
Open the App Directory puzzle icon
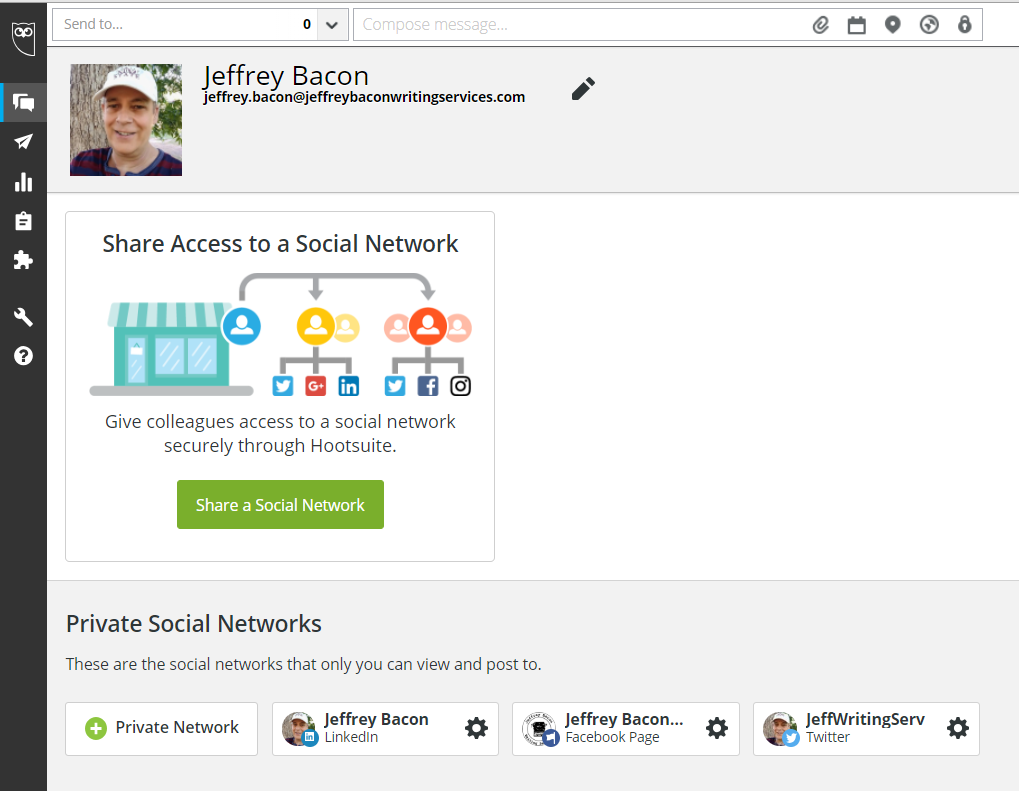click(x=23, y=260)
